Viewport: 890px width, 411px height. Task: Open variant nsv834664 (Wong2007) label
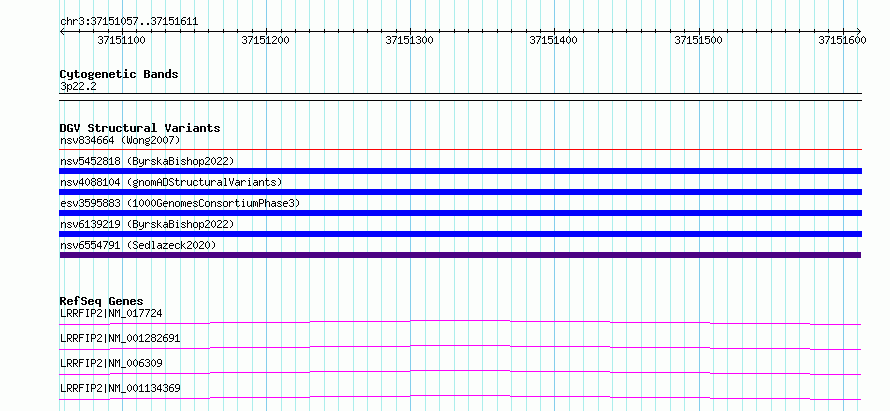(120, 140)
